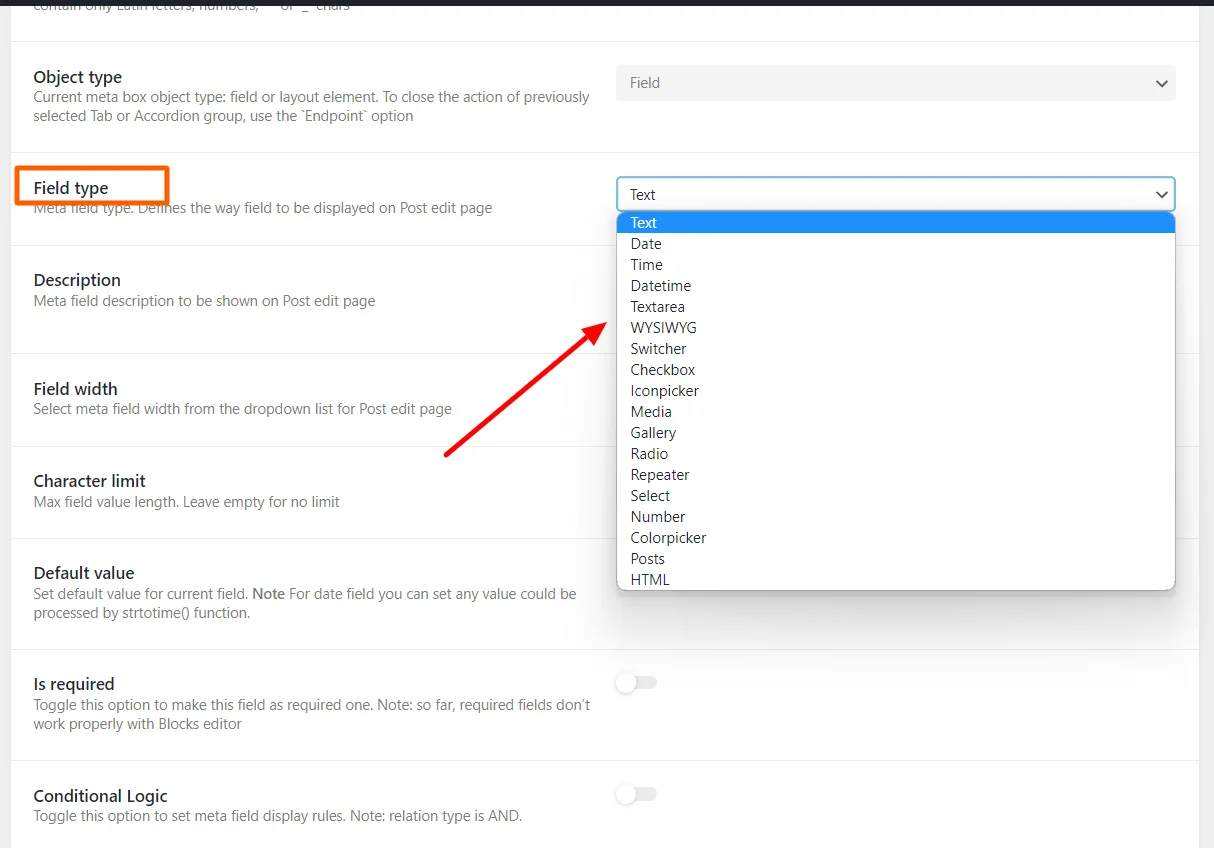
Task: Select Time option in field type list
Action: (895, 265)
